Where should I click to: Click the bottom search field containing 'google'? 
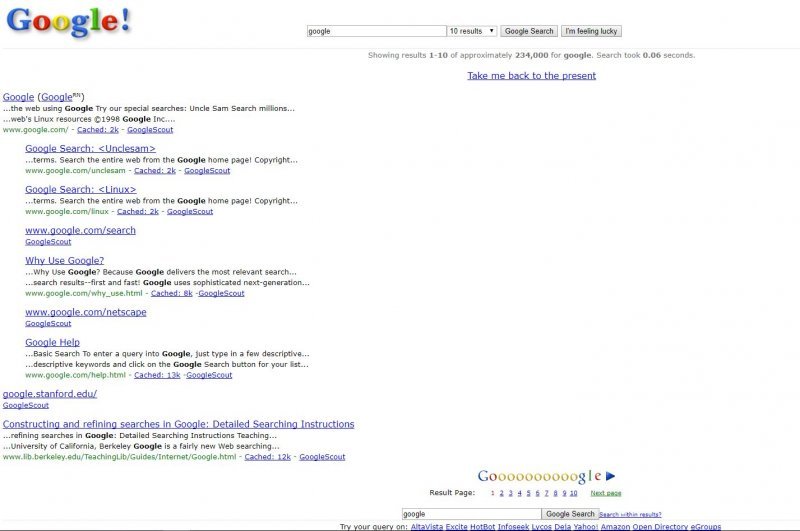(x=471, y=514)
